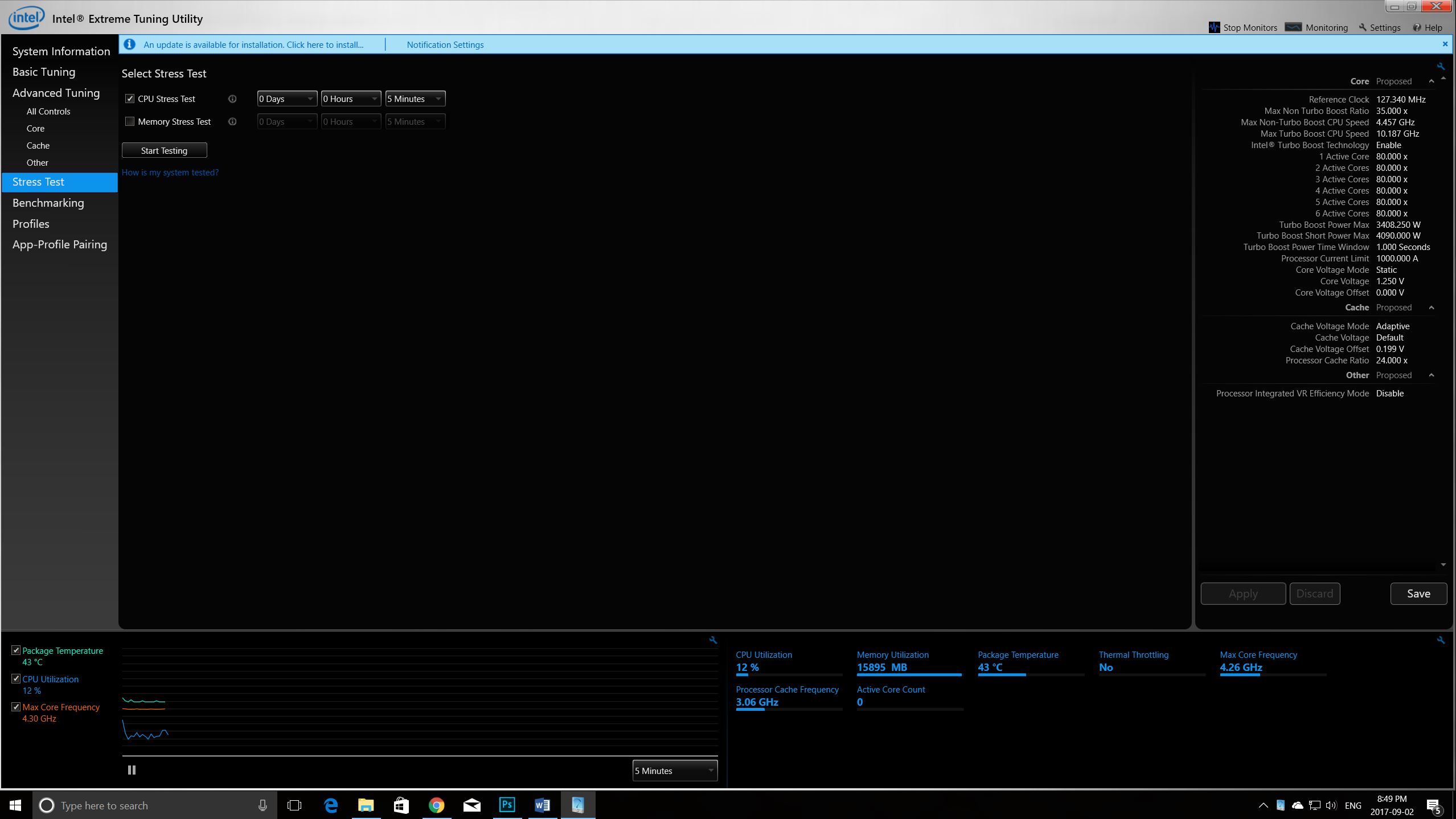Viewport: 1456px width, 819px height.
Task: Collapse the Cache Proposed section
Action: (1431, 308)
